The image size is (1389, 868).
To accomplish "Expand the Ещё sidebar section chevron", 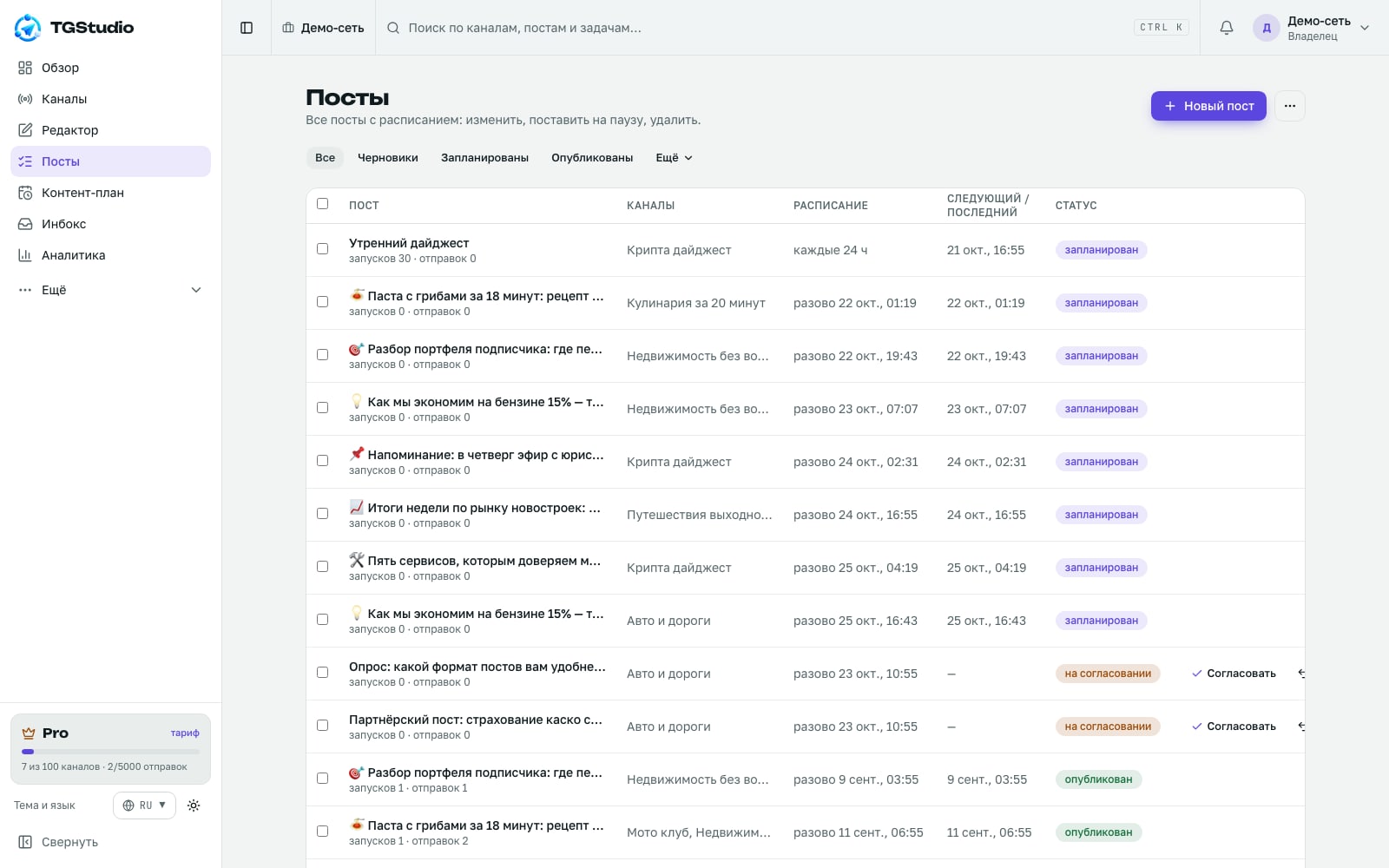I will coord(196,290).
